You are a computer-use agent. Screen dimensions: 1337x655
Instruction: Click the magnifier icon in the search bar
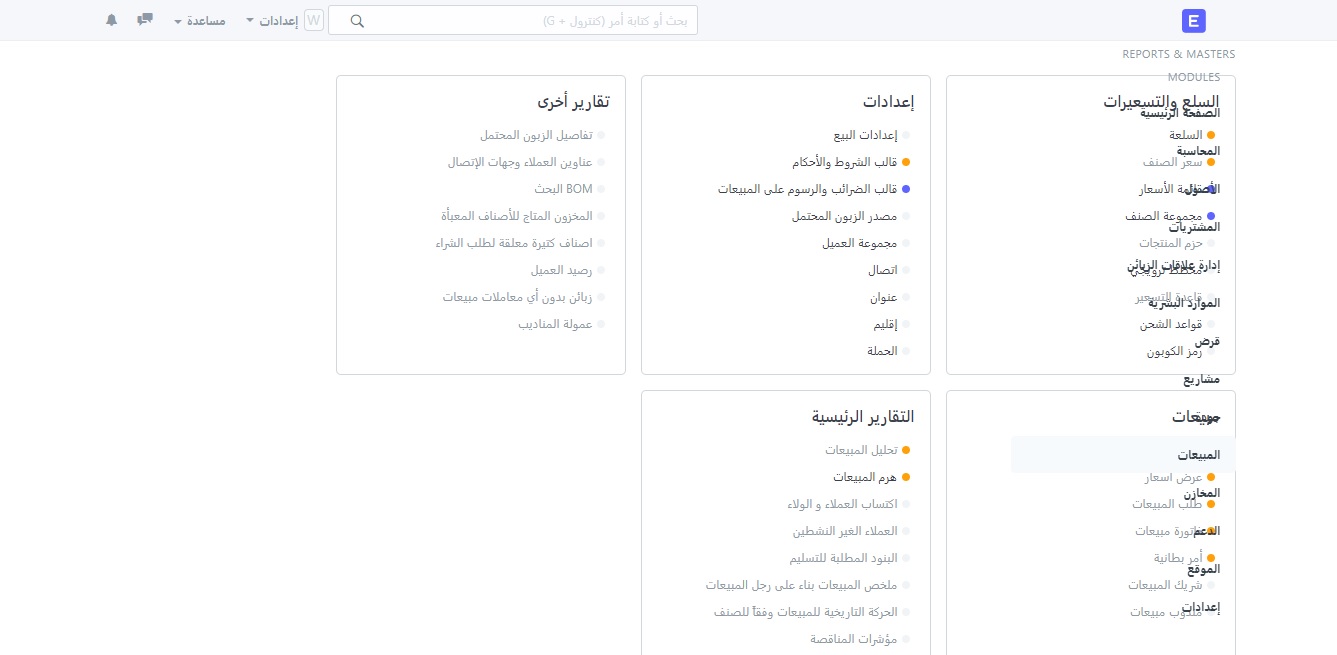pyautogui.click(x=357, y=20)
